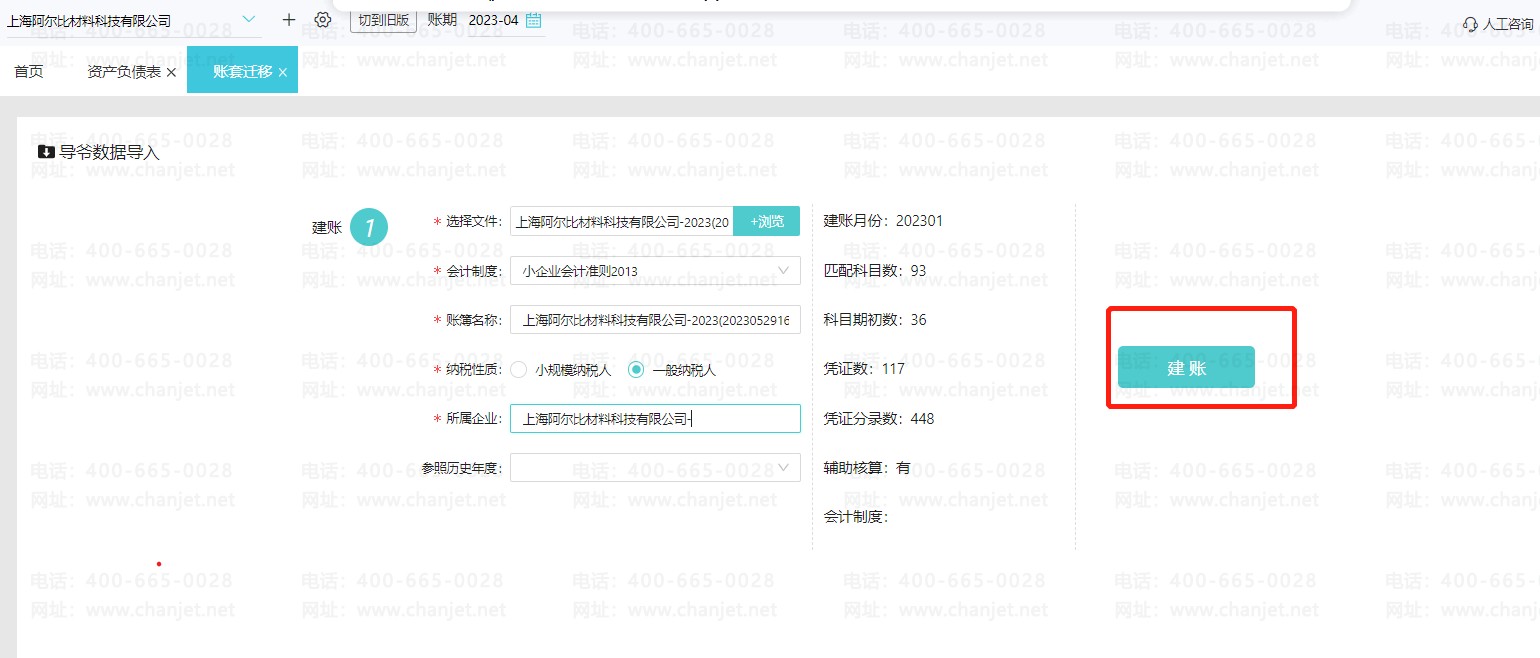Click into the 账簿名称 input field

[x=655, y=320]
